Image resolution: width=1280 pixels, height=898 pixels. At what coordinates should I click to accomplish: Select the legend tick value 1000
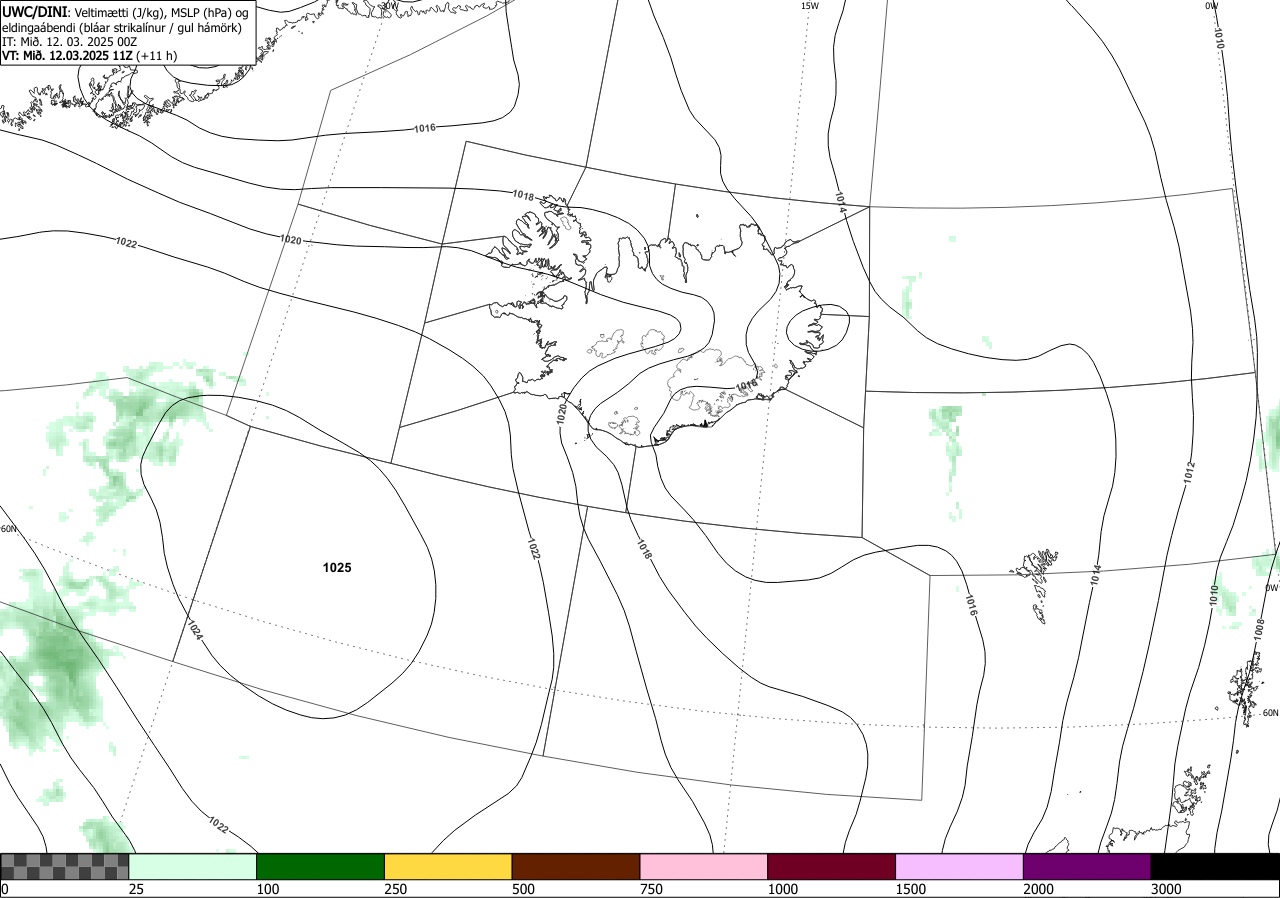point(782,889)
